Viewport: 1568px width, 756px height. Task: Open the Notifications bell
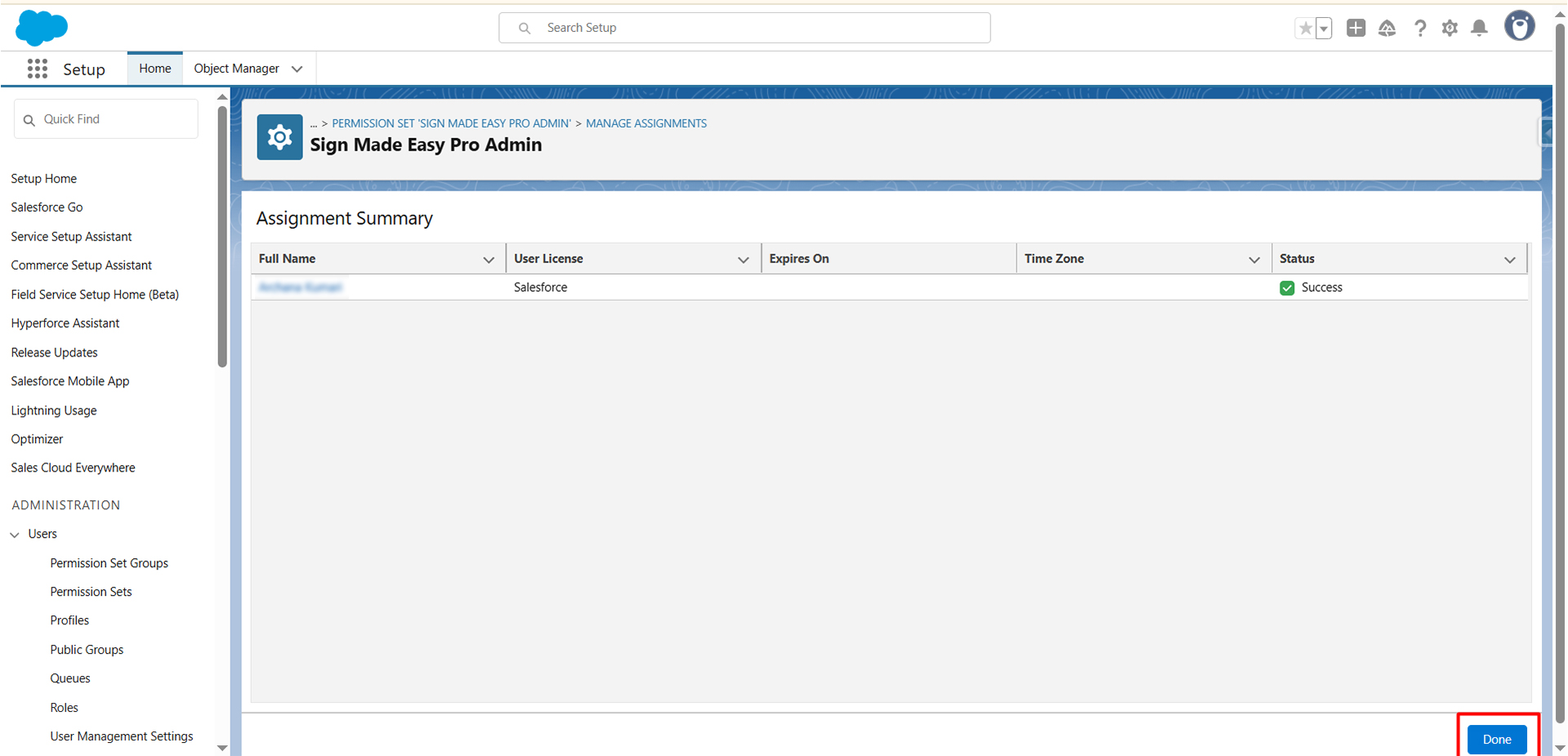pos(1479,29)
